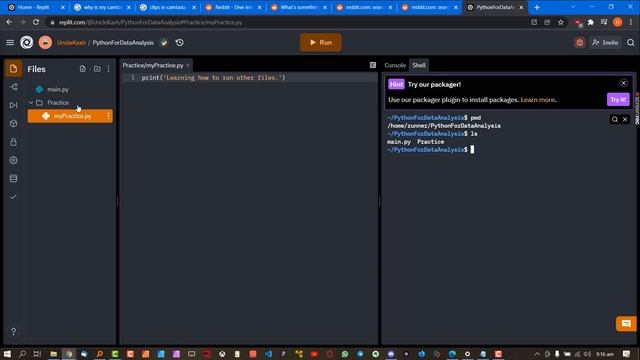Open Windows taskbar search
Image resolution: width=640 pixels, height=360 pixels.
pos(22,354)
